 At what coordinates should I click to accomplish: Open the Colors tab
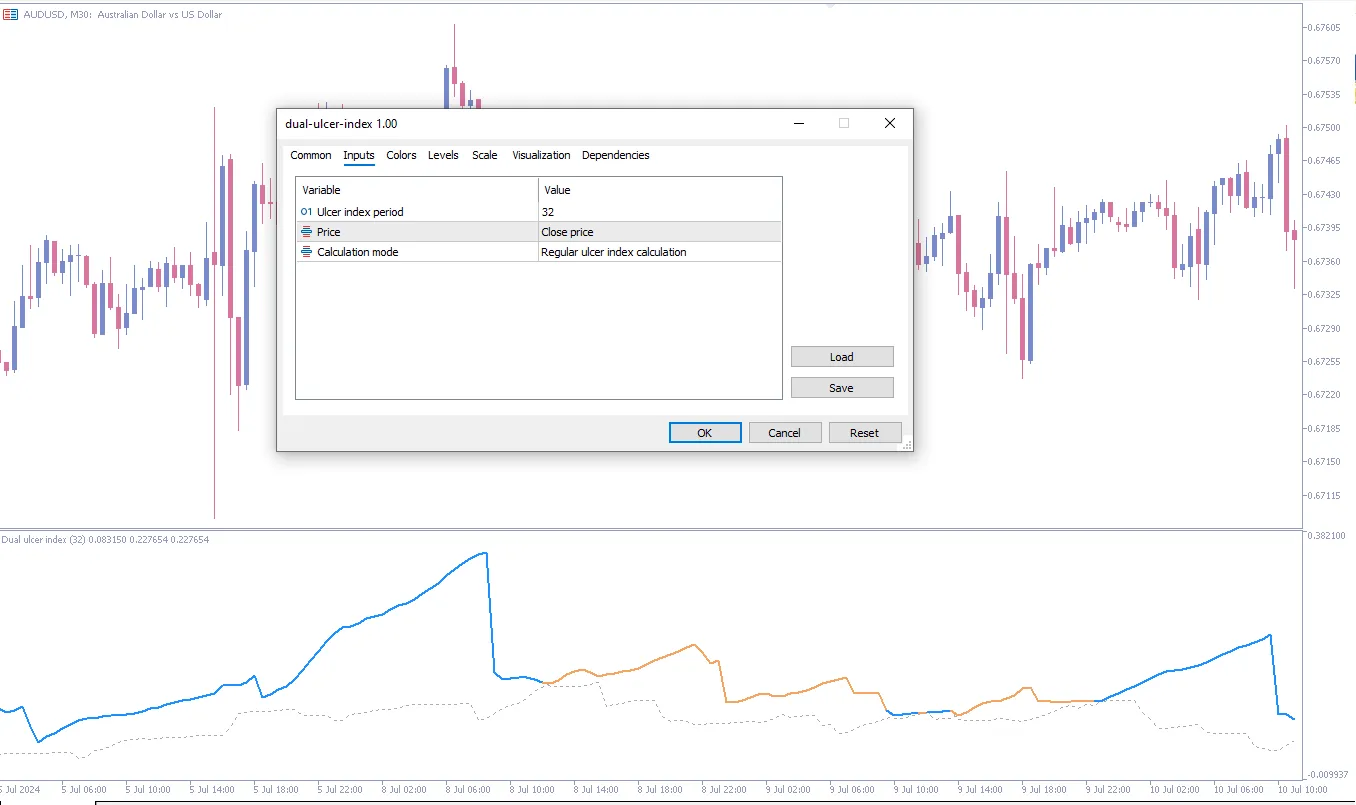point(401,155)
